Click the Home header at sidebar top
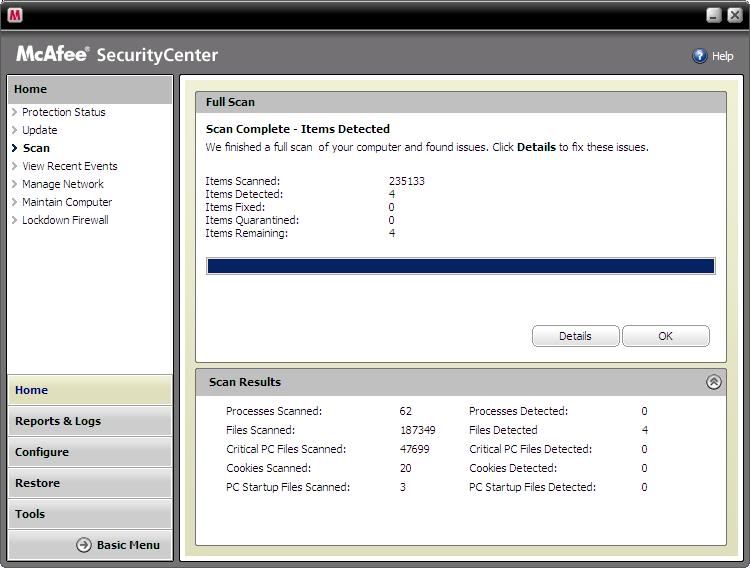The height and width of the screenshot is (568, 750). pyautogui.click(x=90, y=89)
